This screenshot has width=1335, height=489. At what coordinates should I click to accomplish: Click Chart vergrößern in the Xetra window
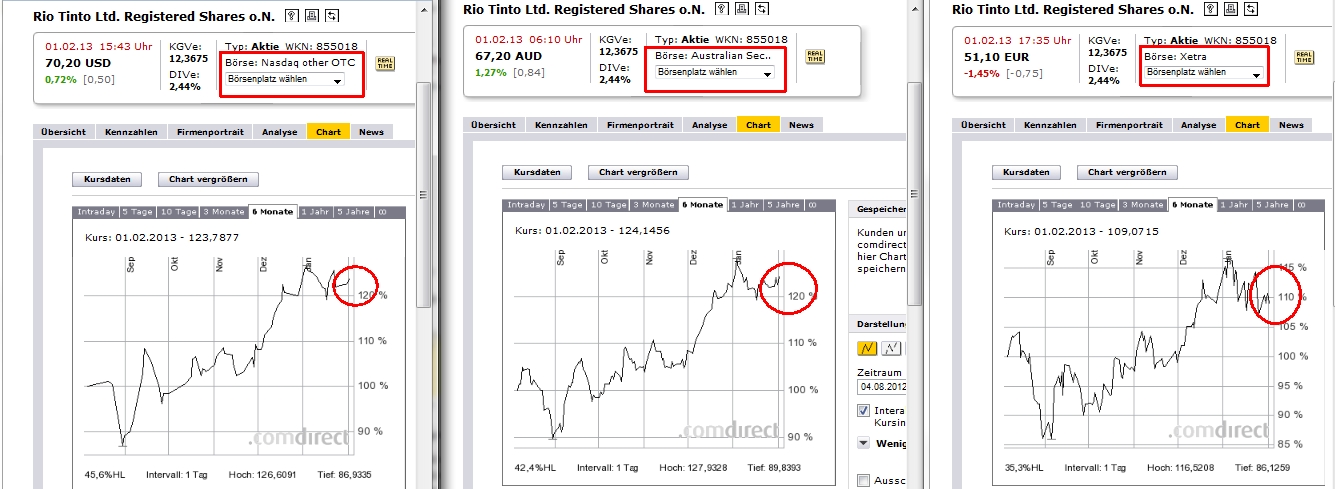coord(1128,173)
